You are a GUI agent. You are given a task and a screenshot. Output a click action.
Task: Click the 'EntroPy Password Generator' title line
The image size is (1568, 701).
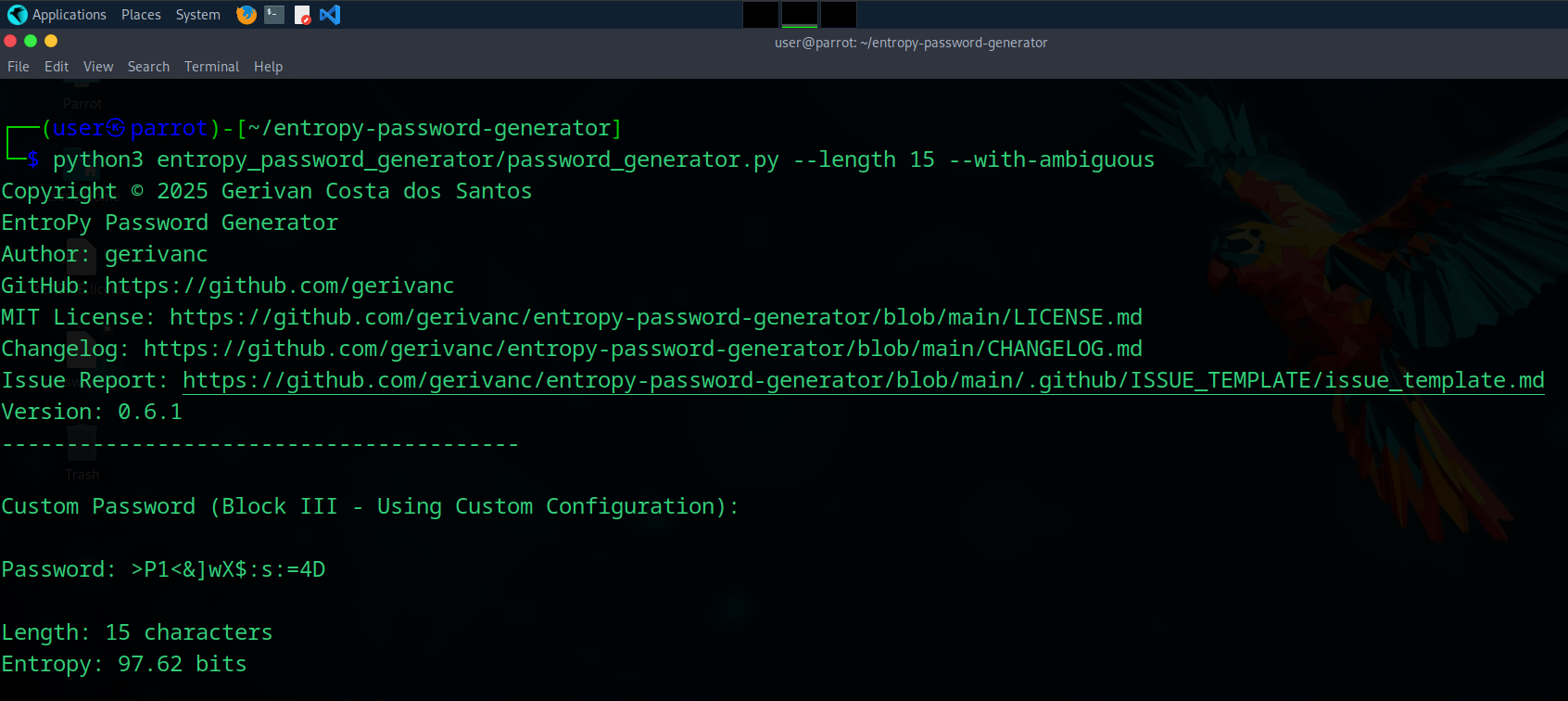pos(170,223)
